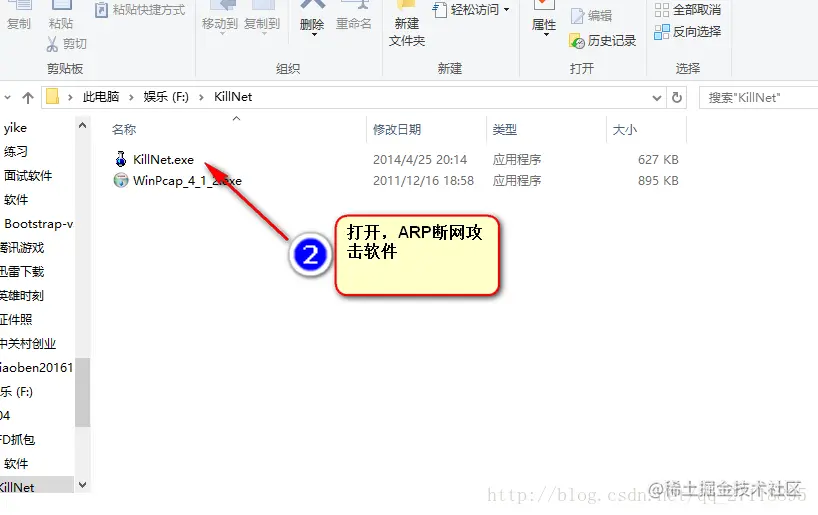This screenshot has height=515, width=818.
Task: Sort by the Name (名称) column header
Action: (124, 129)
